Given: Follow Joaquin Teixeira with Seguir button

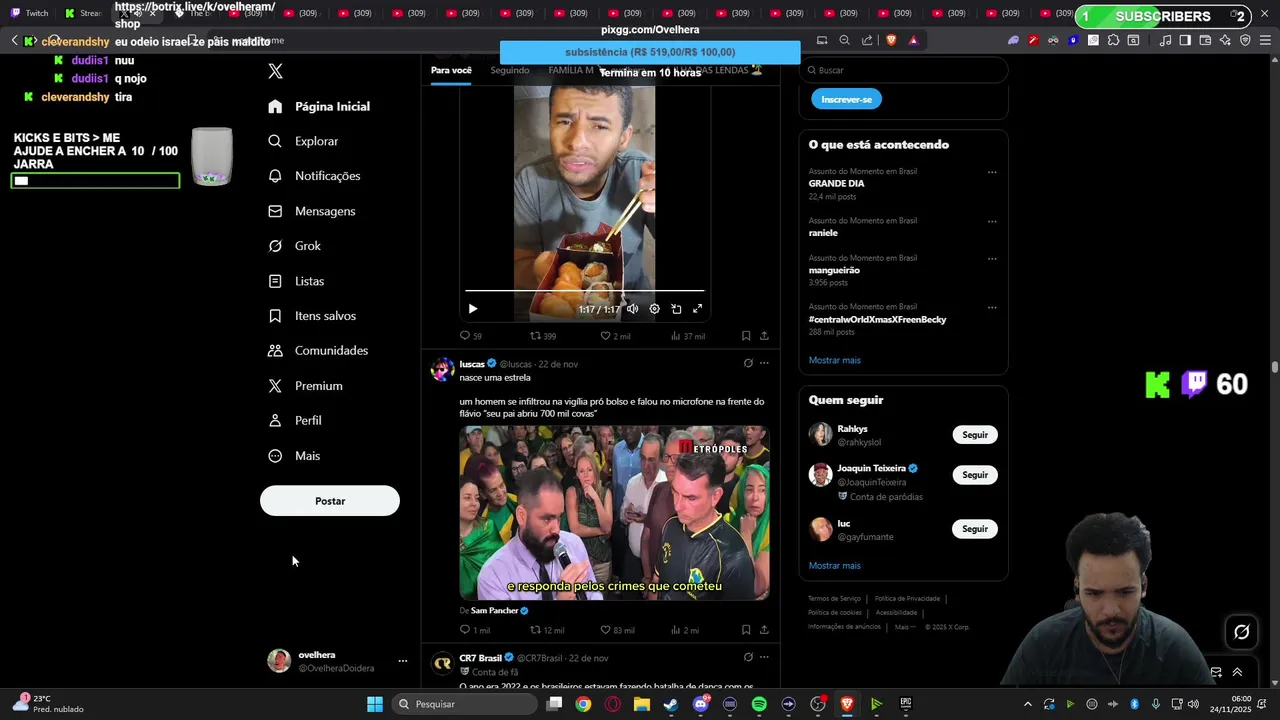Looking at the screenshot, I should click(975, 475).
